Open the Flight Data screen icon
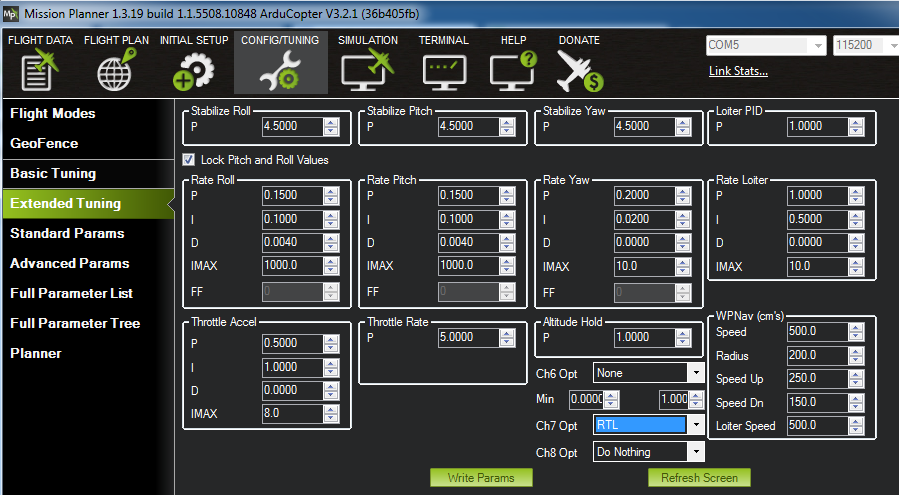Image resolution: width=899 pixels, height=495 pixels. tap(40, 71)
